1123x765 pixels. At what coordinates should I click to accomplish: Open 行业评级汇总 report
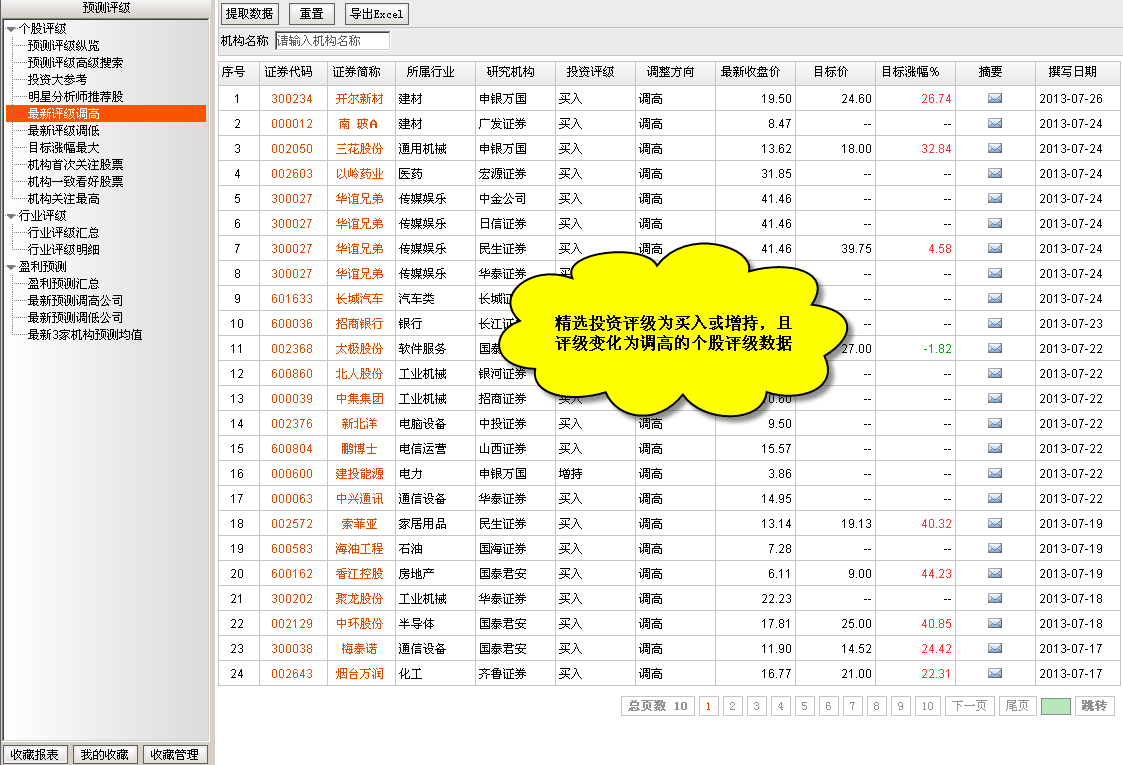[x=63, y=233]
